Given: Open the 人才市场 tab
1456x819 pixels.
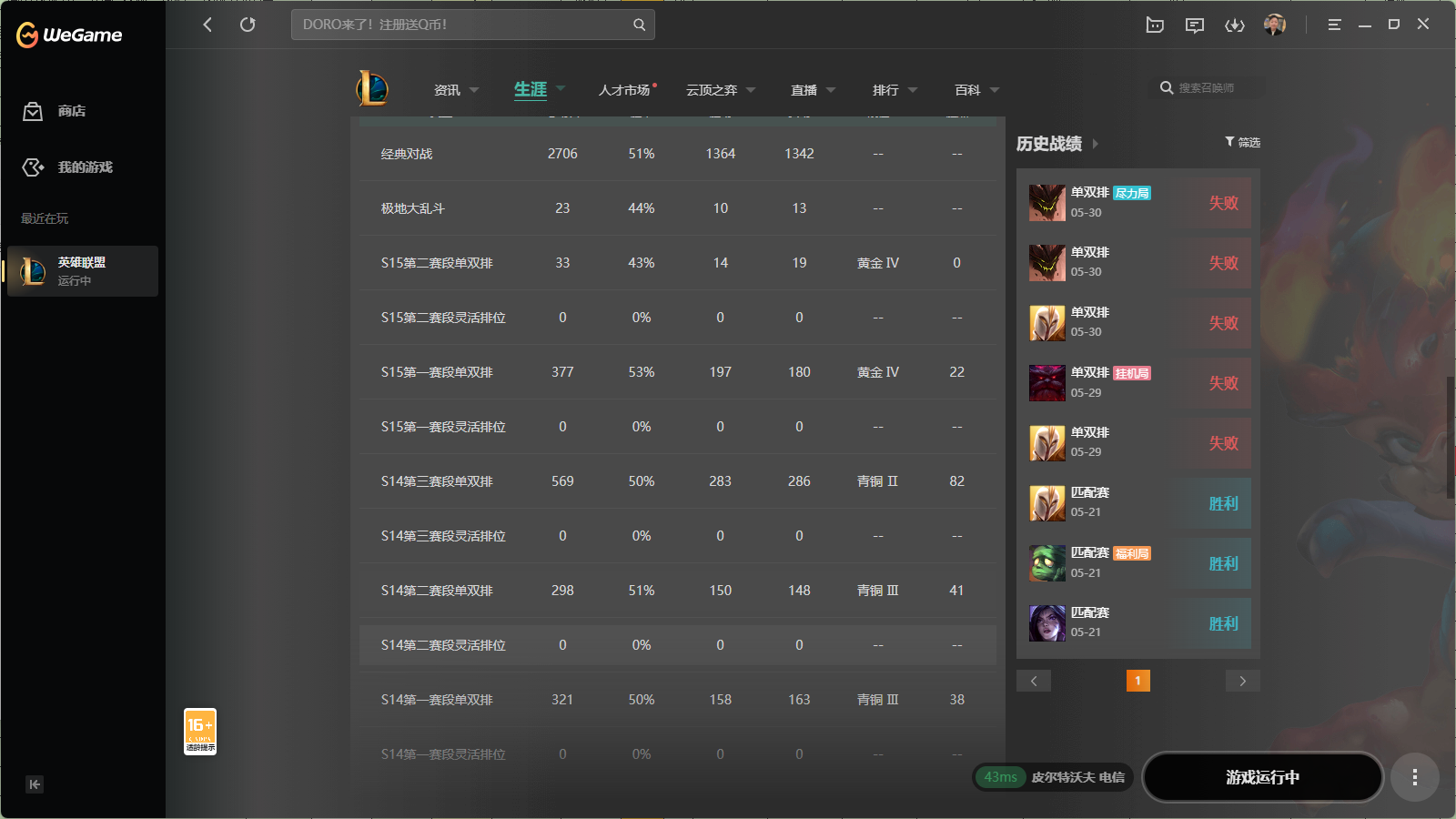Looking at the screenshot, I should (x=626, y=90).
